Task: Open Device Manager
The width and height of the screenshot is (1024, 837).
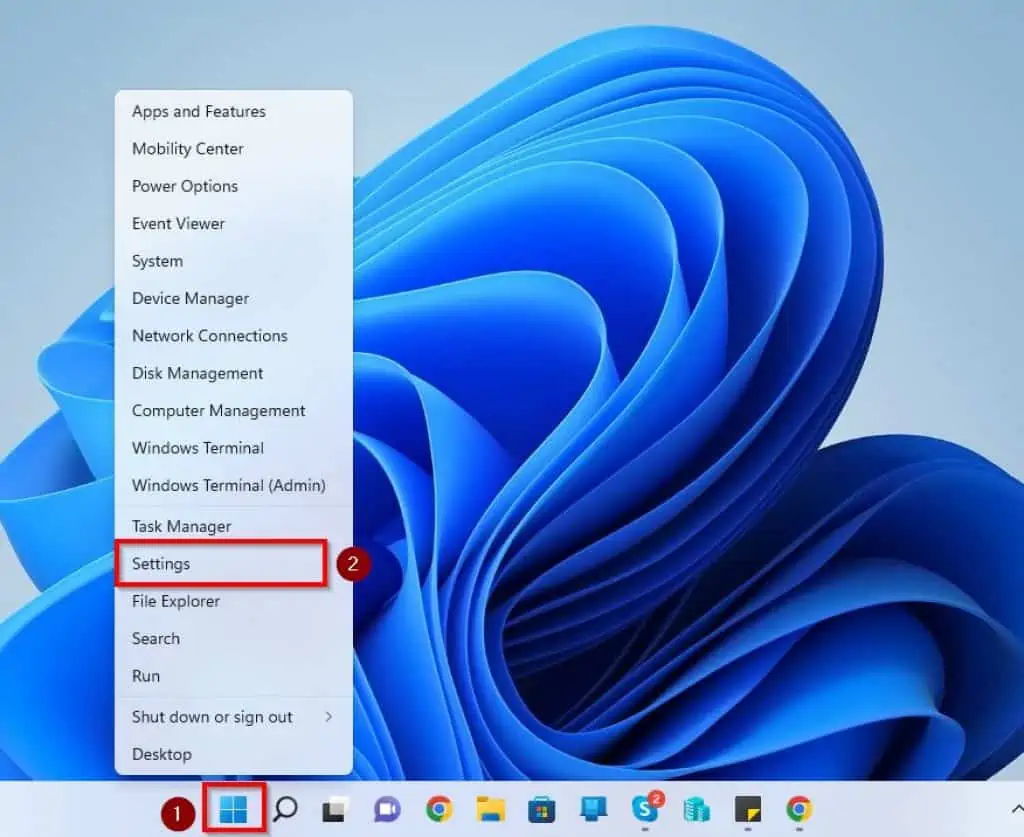Action: [x=190, y=298]
